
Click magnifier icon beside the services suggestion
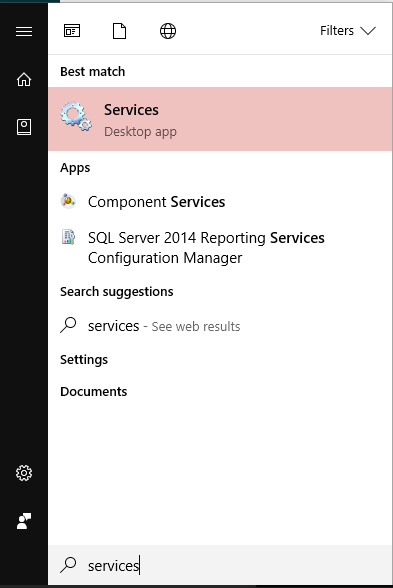68,325
